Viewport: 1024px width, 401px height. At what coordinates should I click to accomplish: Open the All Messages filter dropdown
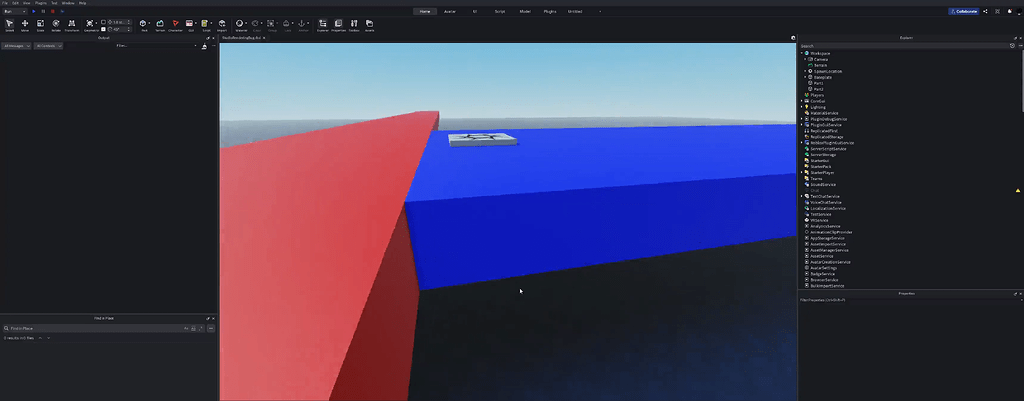[x=16, y=46]
